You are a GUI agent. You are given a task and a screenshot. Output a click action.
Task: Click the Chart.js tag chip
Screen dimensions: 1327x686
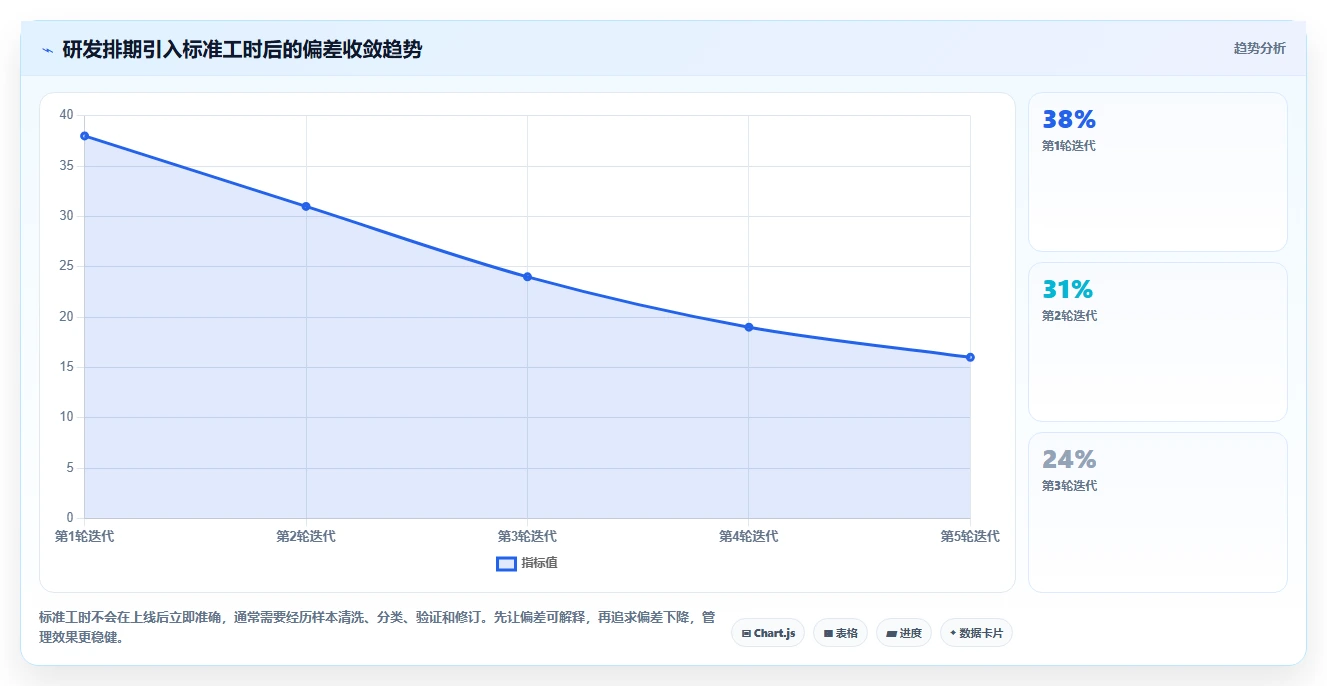[x=768, y=633]
